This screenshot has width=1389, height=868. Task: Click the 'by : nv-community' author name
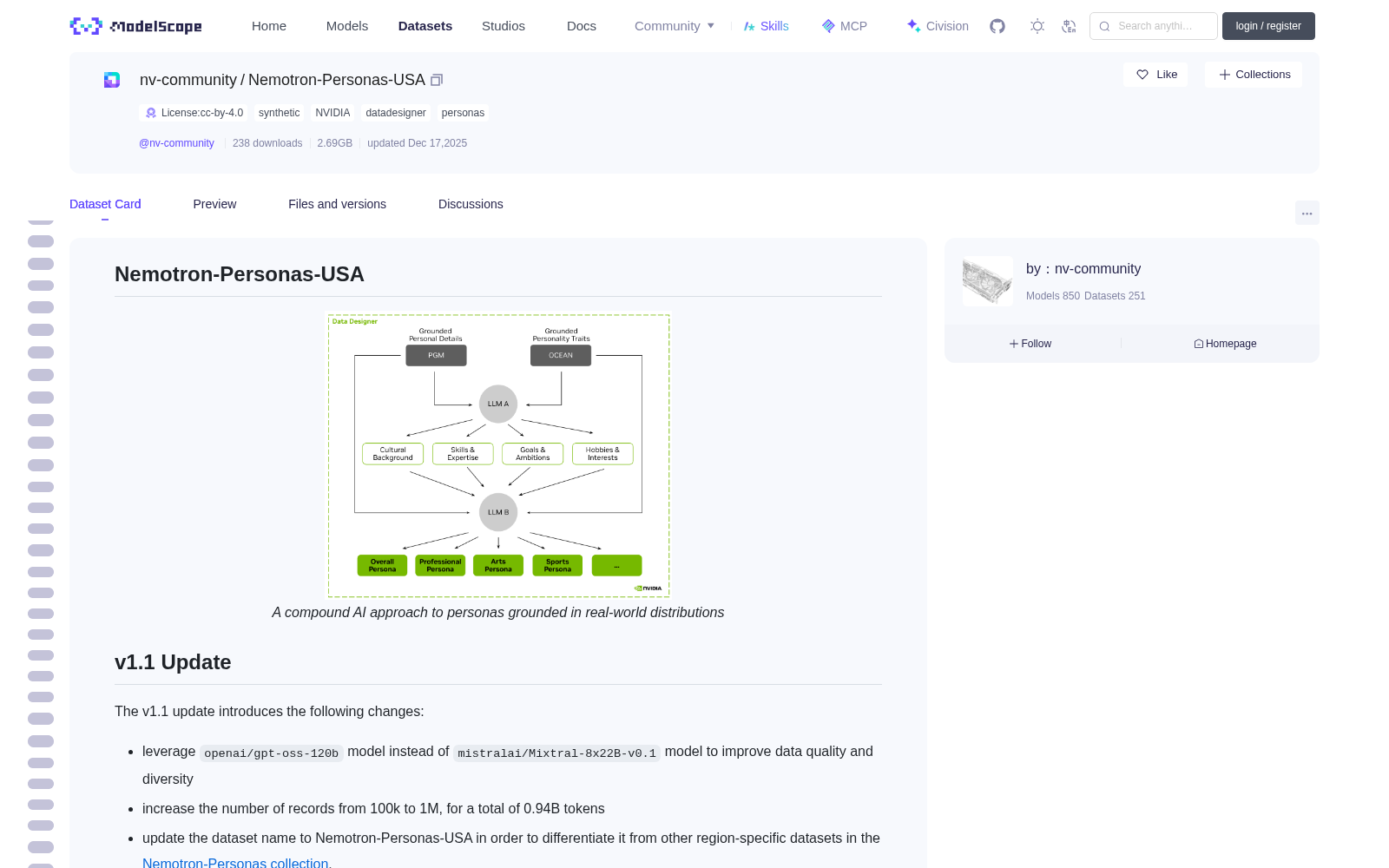coord(1083,269)
